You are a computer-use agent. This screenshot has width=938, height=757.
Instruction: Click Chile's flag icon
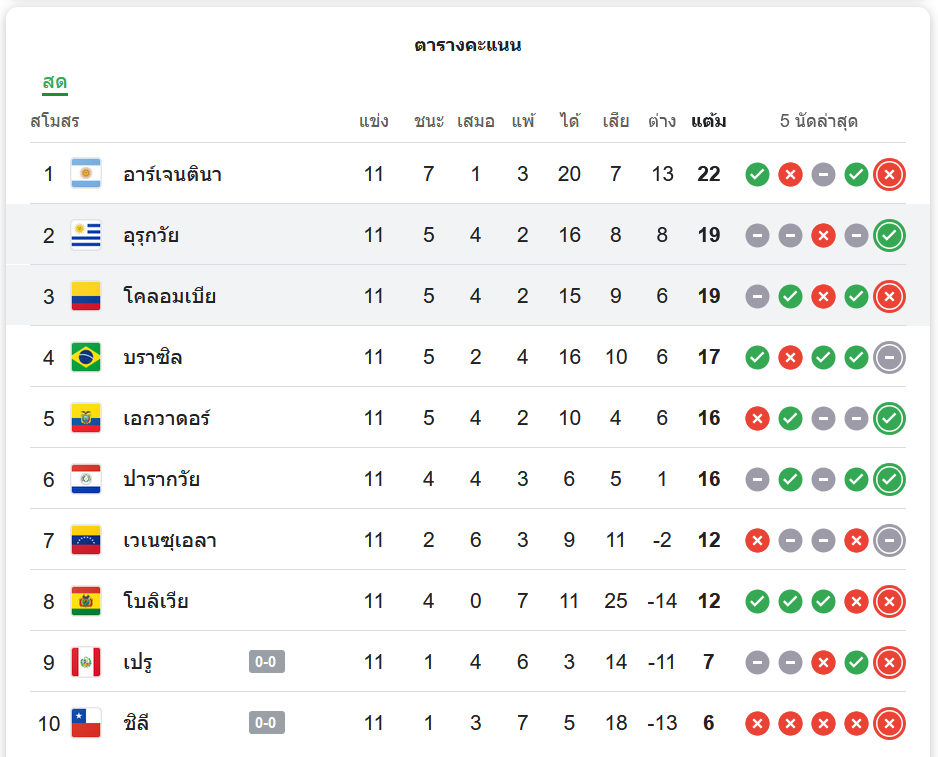(x=86, y=723)
